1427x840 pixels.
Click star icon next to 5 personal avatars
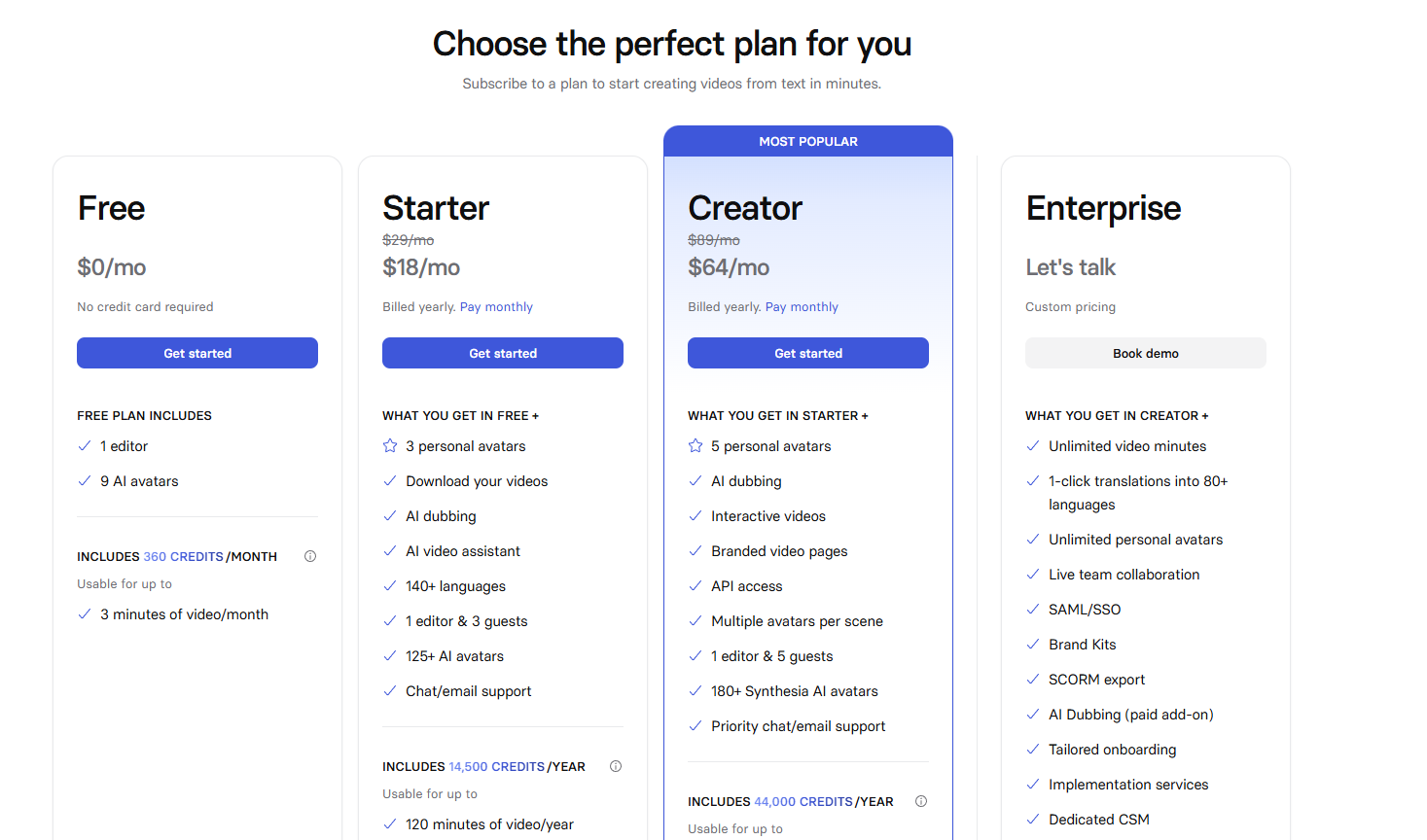pyautogui.click(x=696, y=446)
